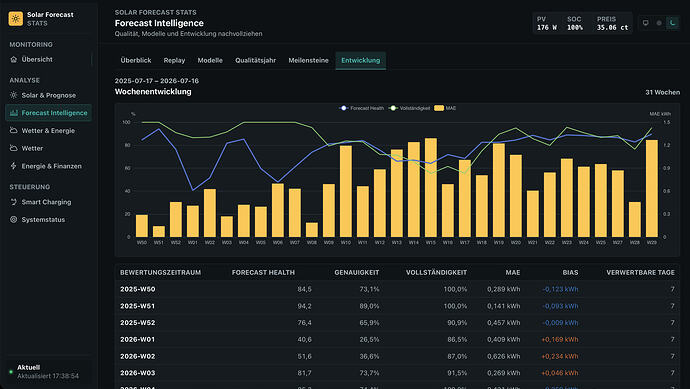Viewport: 690px width, 389px height.
Task: Activate dark theme with moon icon
Action: pos(672,23)
